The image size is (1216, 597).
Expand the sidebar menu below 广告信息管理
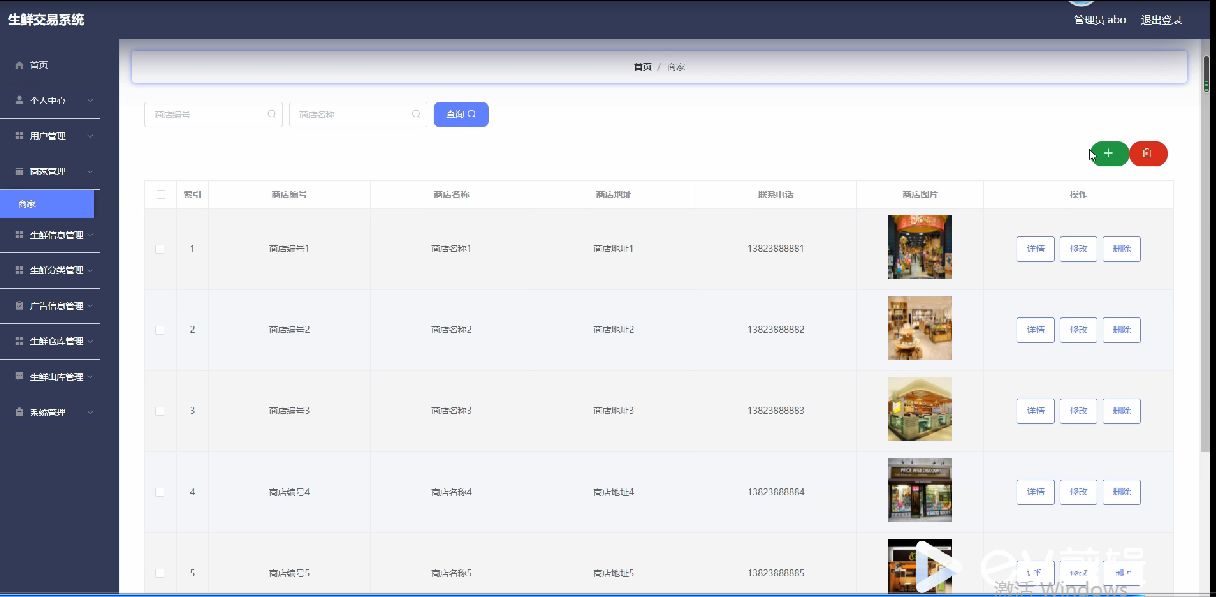tap(90, 341)
